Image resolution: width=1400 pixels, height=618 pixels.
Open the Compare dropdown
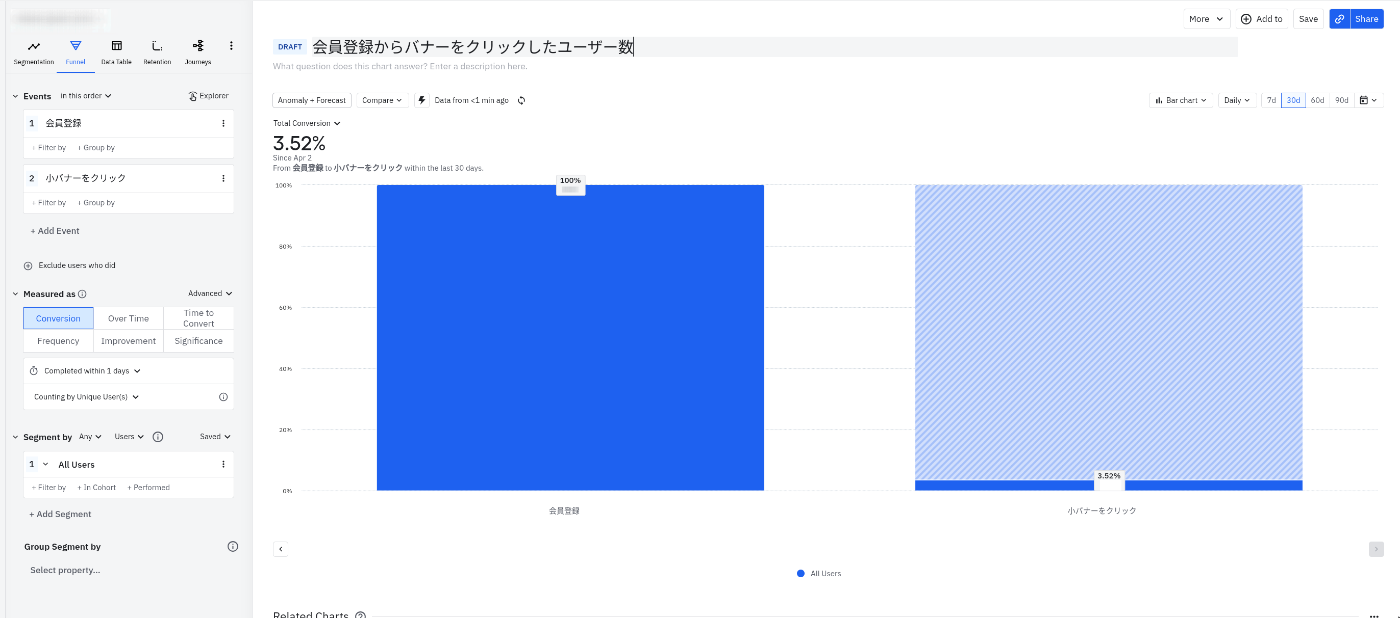pyautogui.click(x=381, y=100)
